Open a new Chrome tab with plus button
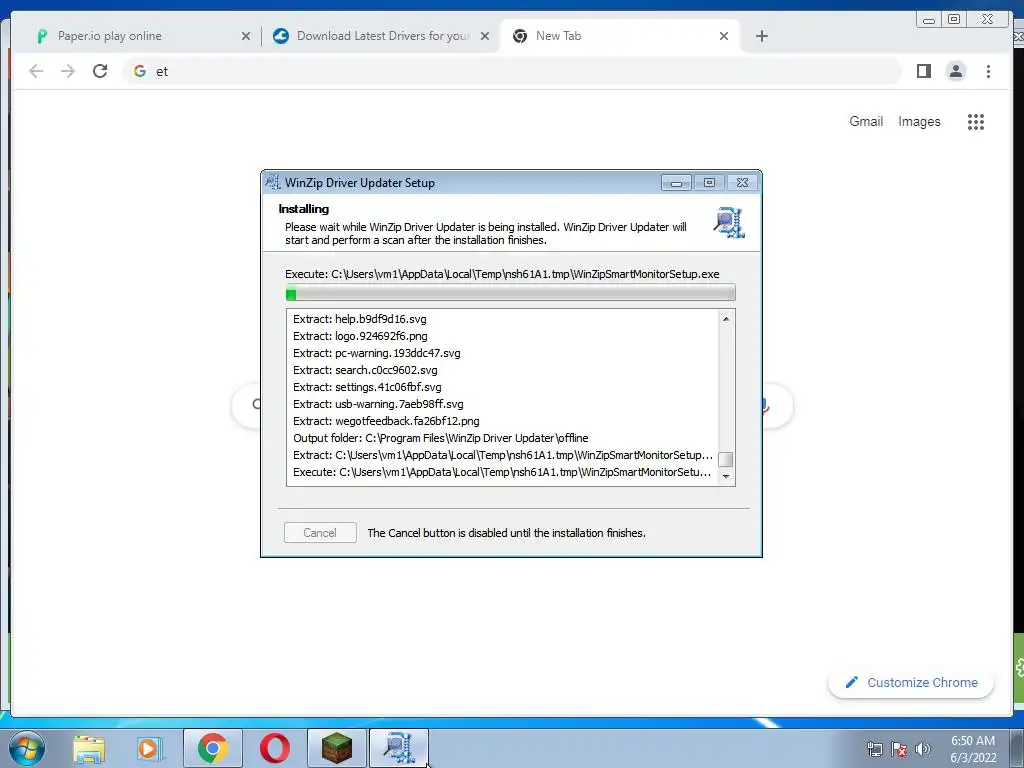 761,36
